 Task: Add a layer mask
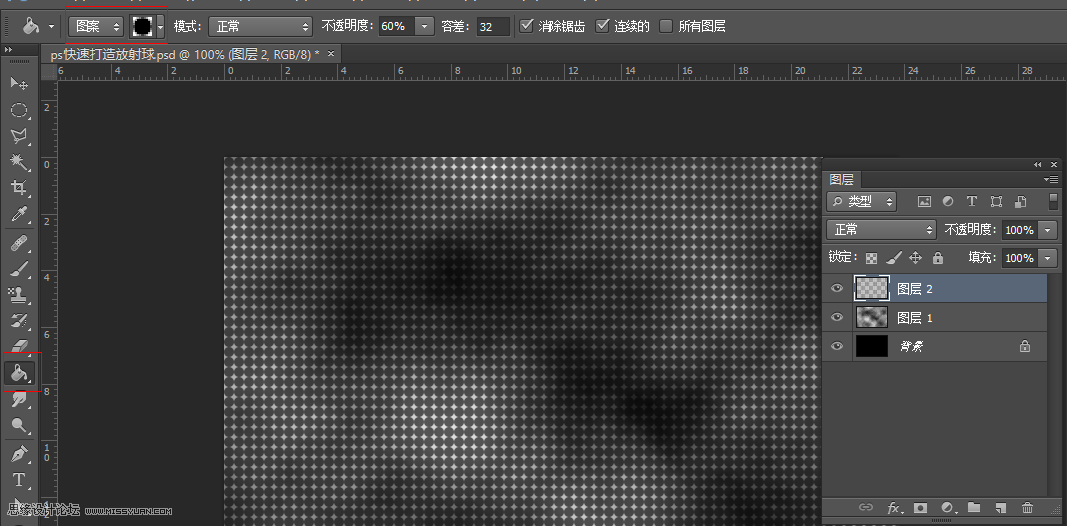(921, 508)
